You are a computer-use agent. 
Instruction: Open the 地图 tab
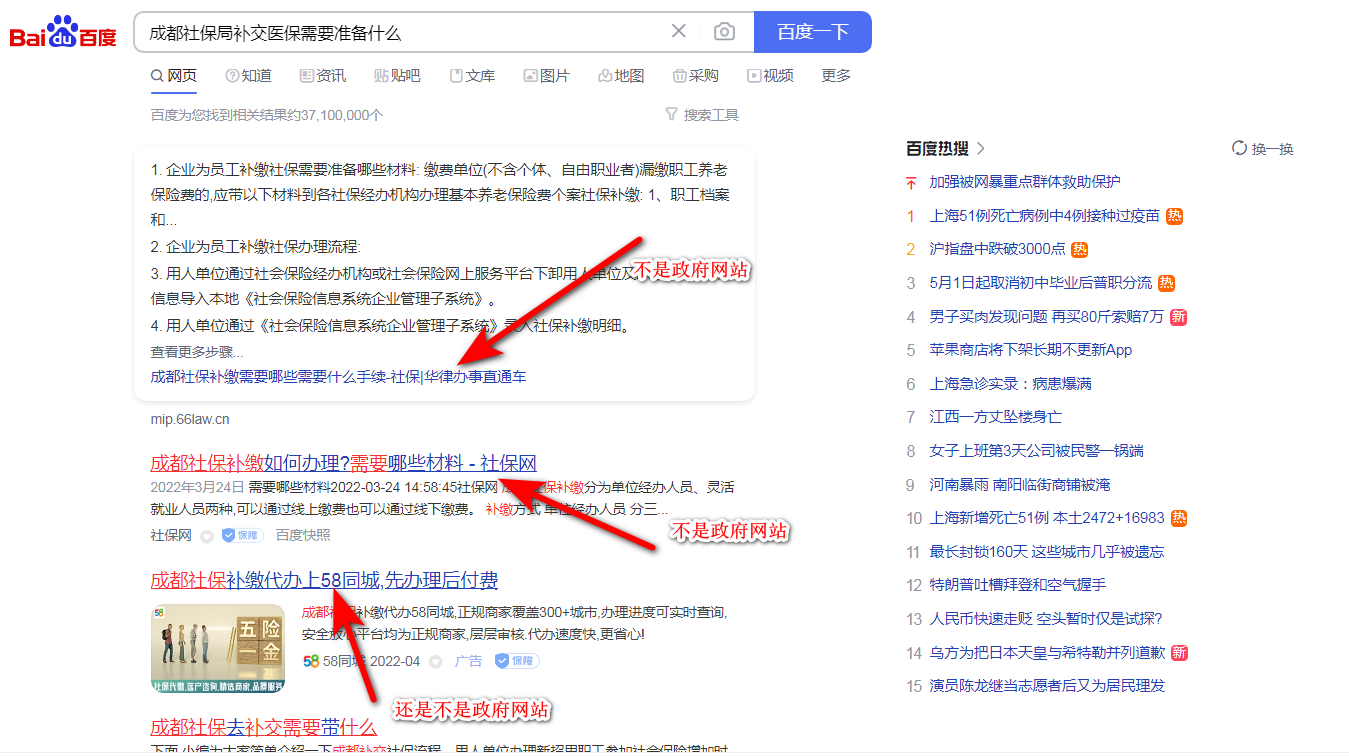point(621,76)
